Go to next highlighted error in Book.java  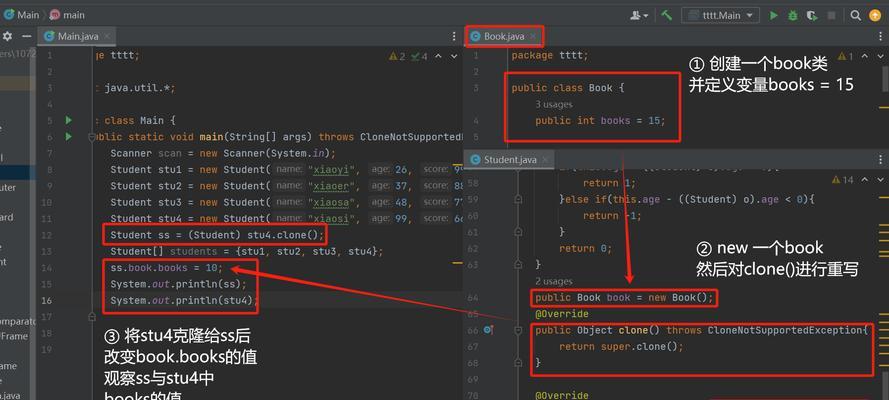pos(878,56)
